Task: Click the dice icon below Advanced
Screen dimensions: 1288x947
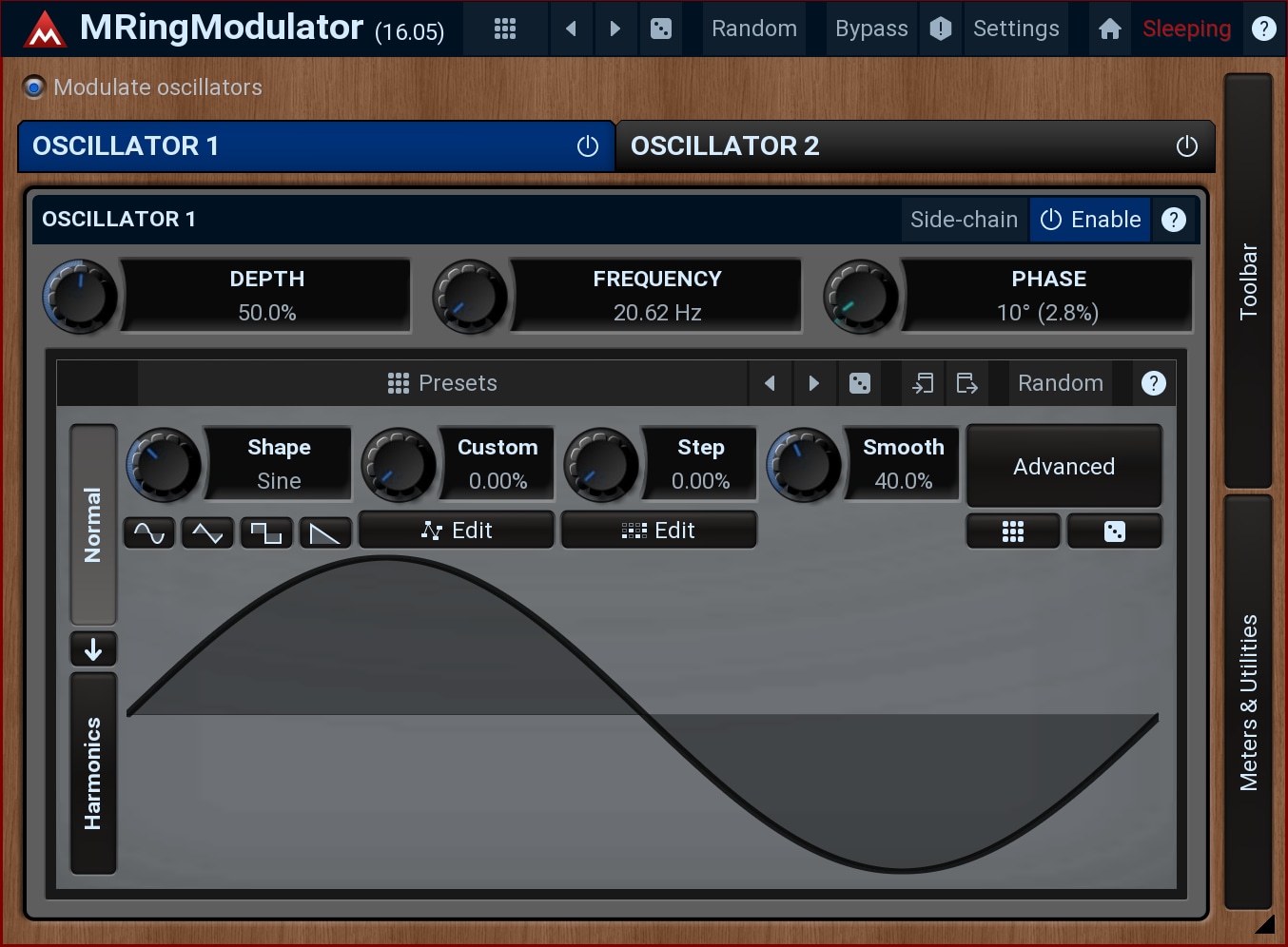Action: [x=1114, y=531]
